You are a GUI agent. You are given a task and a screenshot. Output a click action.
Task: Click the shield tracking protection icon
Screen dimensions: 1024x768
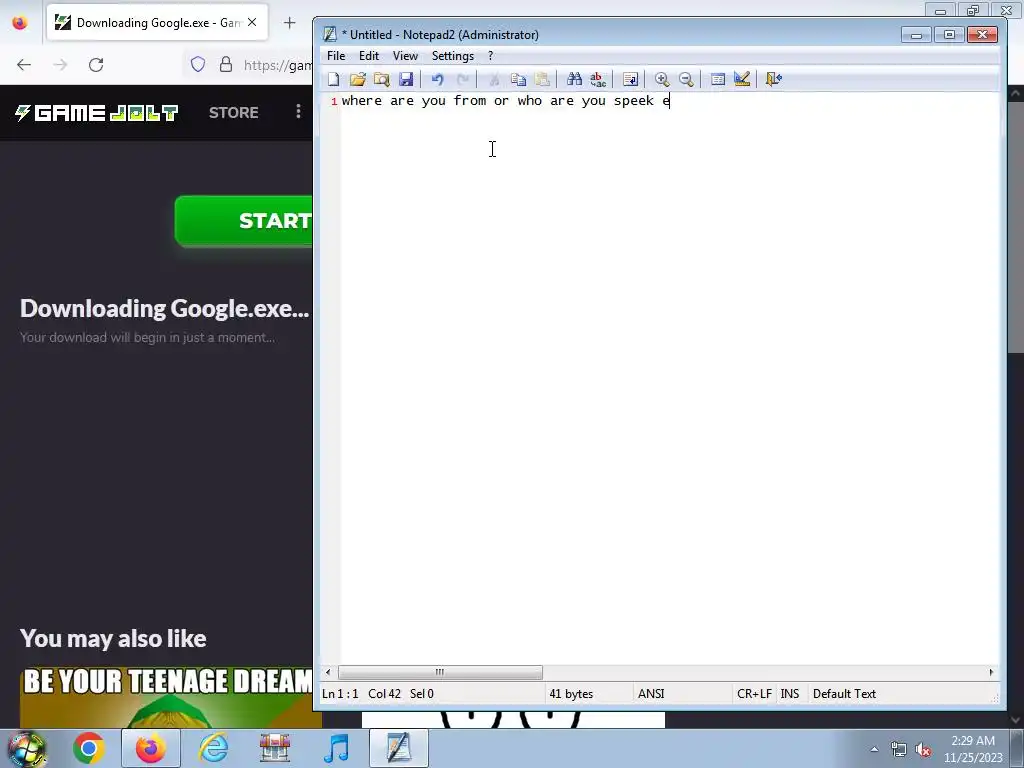198,64
